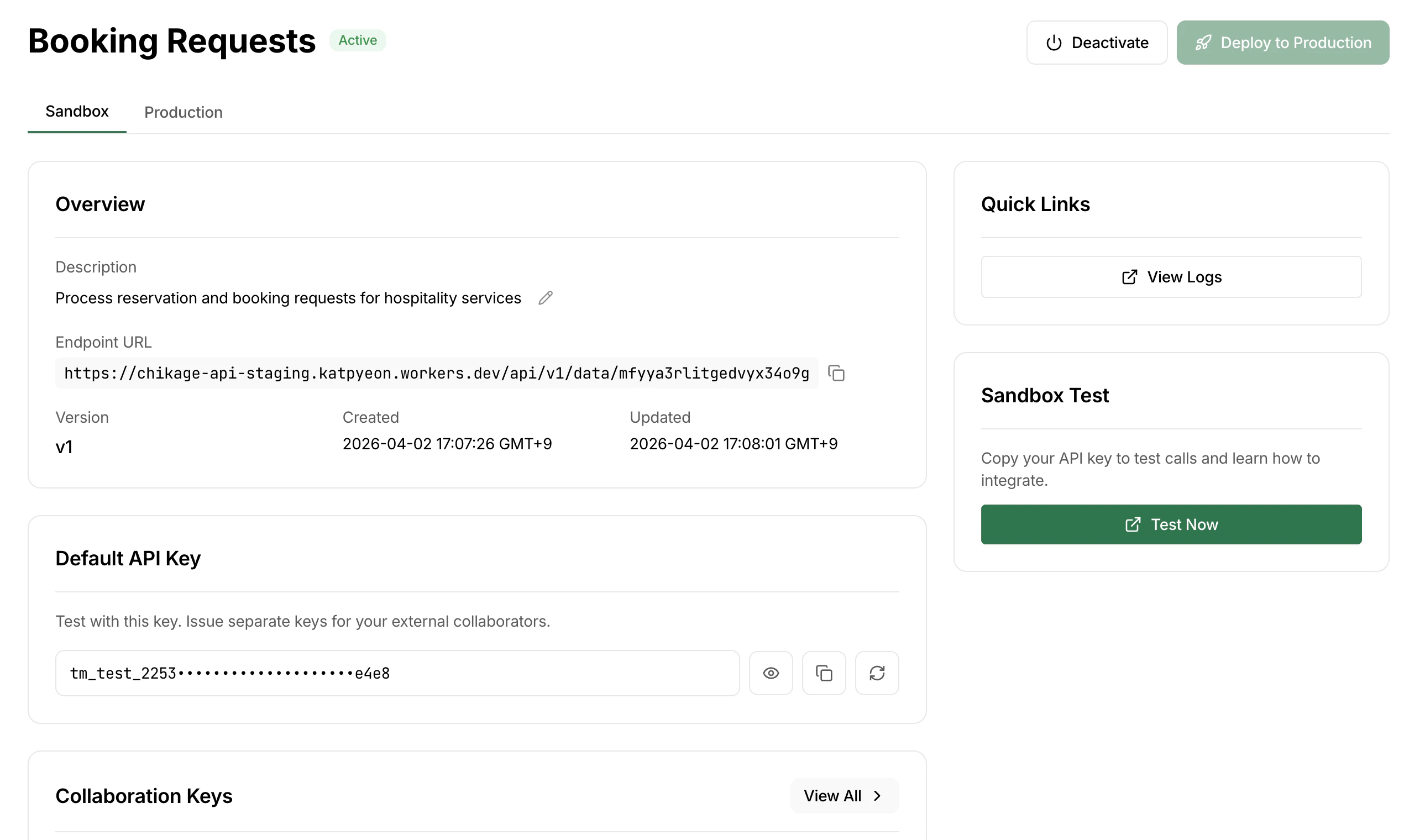The height and width of the screenshot is (840, 1404).
Task: Switch to the Production tab
Action: tap(184, 112)
